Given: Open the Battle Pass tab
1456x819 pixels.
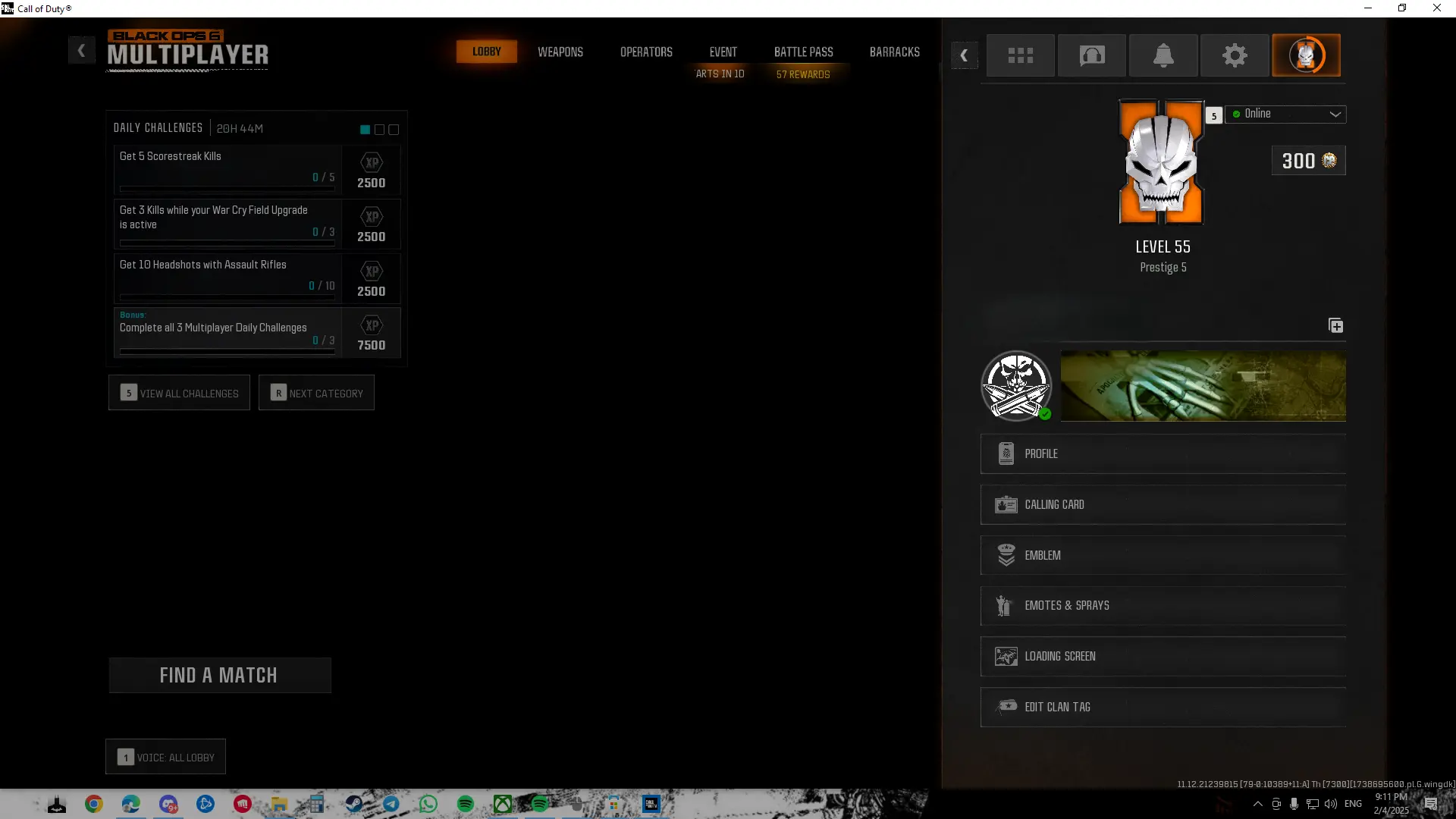Looking at the screenshot, I should pyautogui.click(x=803, y=52).
